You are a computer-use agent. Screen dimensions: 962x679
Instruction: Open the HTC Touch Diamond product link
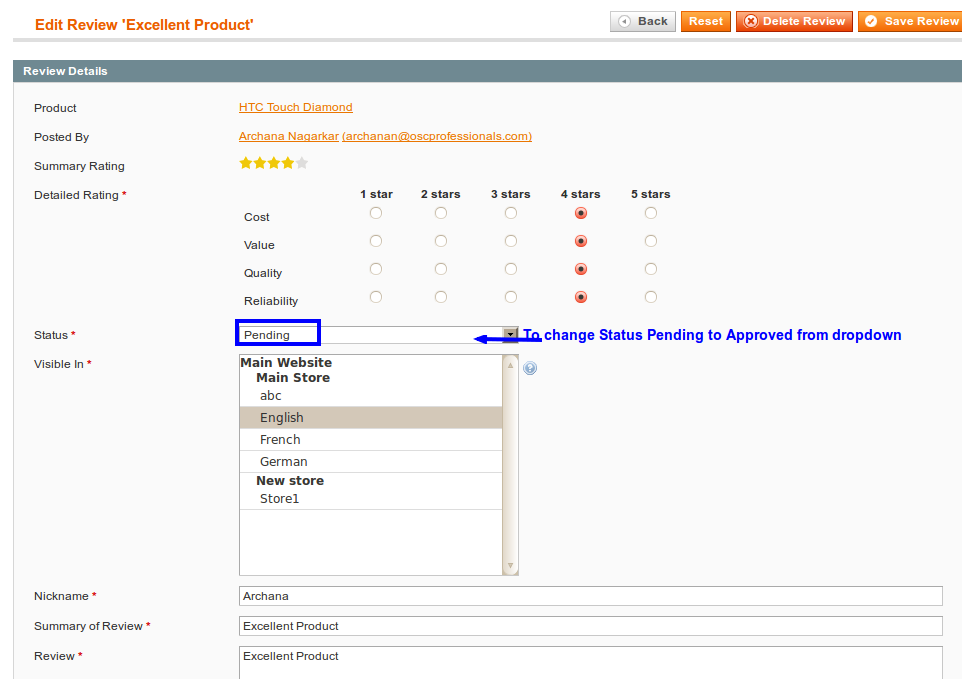click(295, 107)
